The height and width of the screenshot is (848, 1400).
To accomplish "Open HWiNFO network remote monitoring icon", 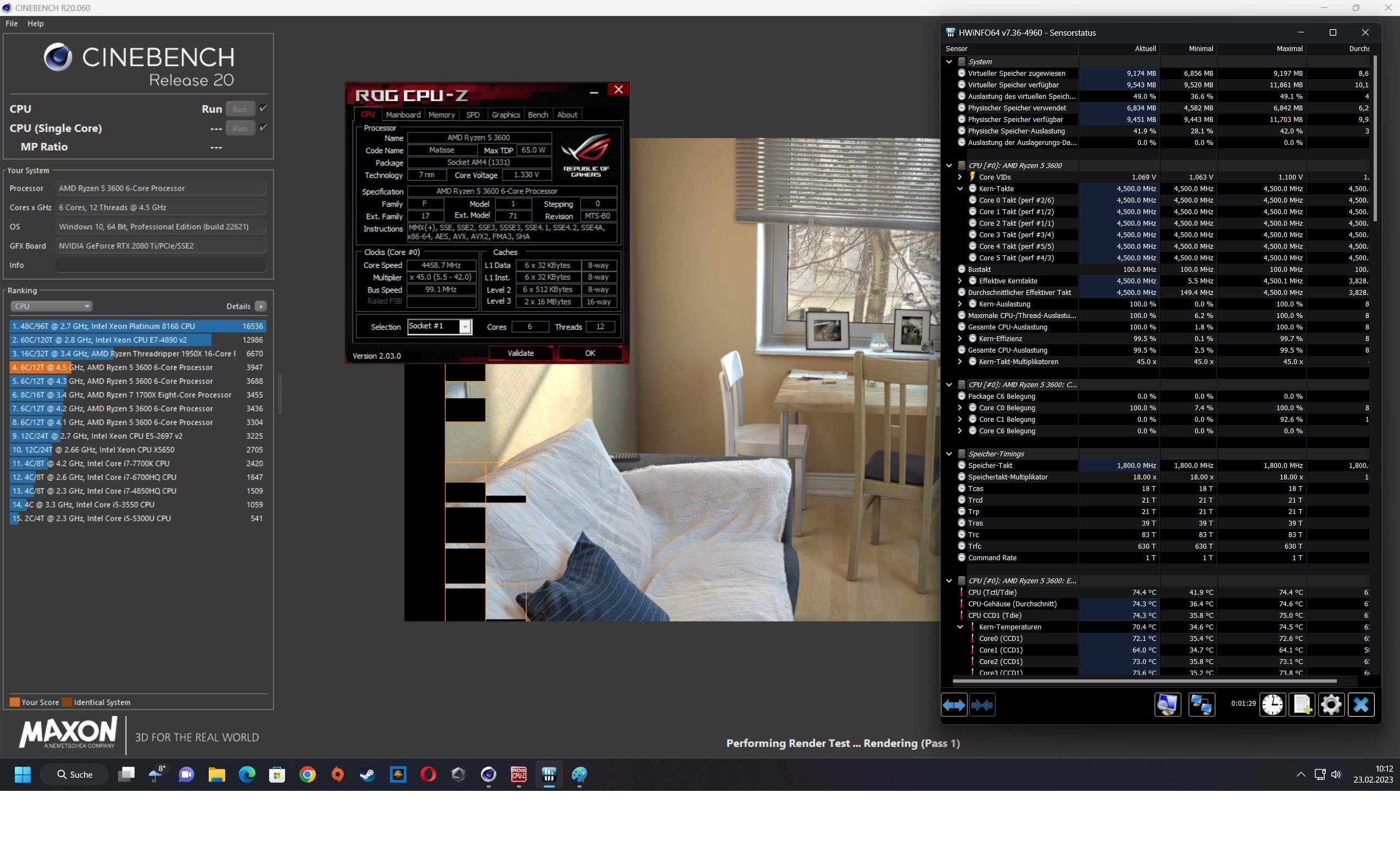I will [x=1201, y=705].
